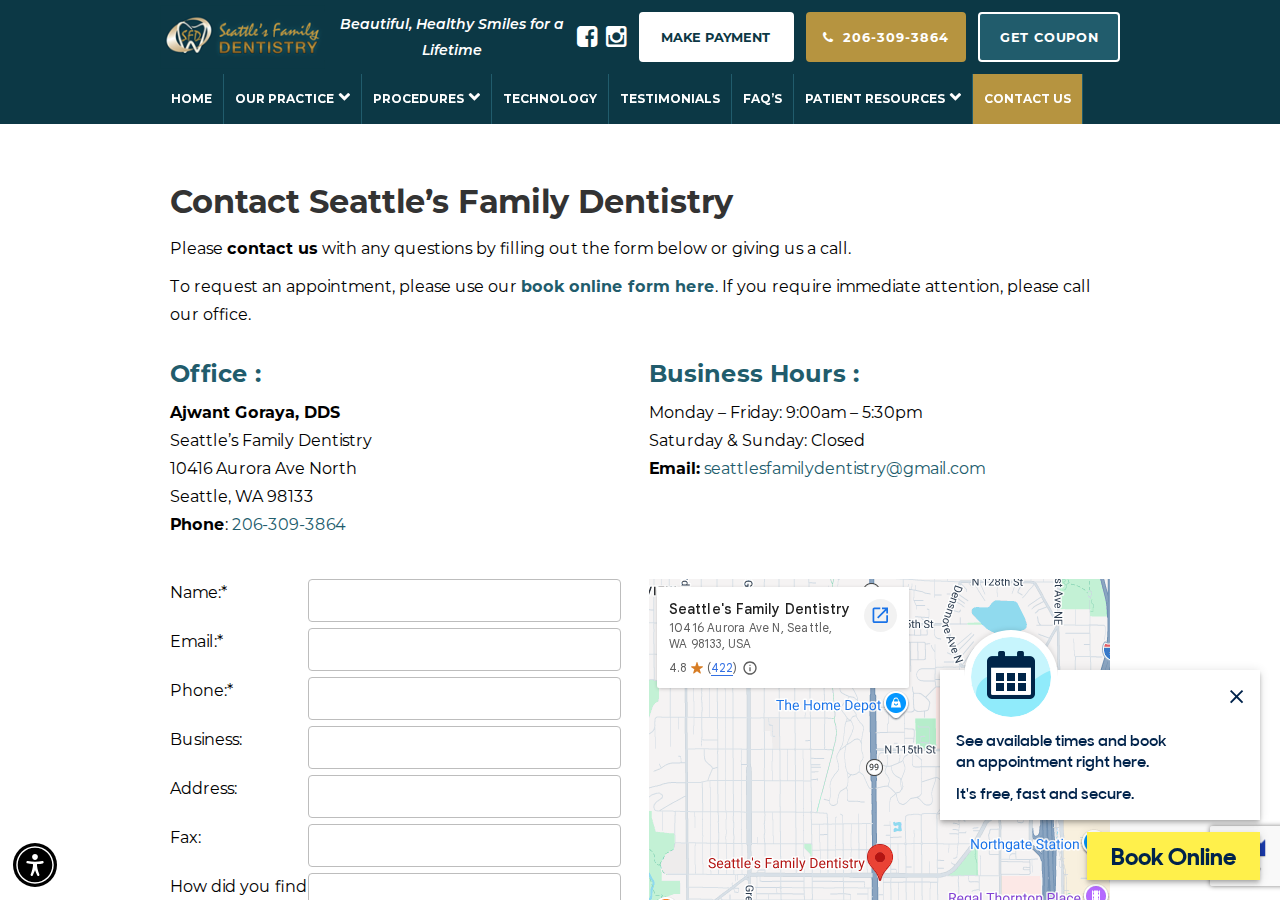Call 206-309-3864 from header button
The image size is (1280, 900).
886,37
